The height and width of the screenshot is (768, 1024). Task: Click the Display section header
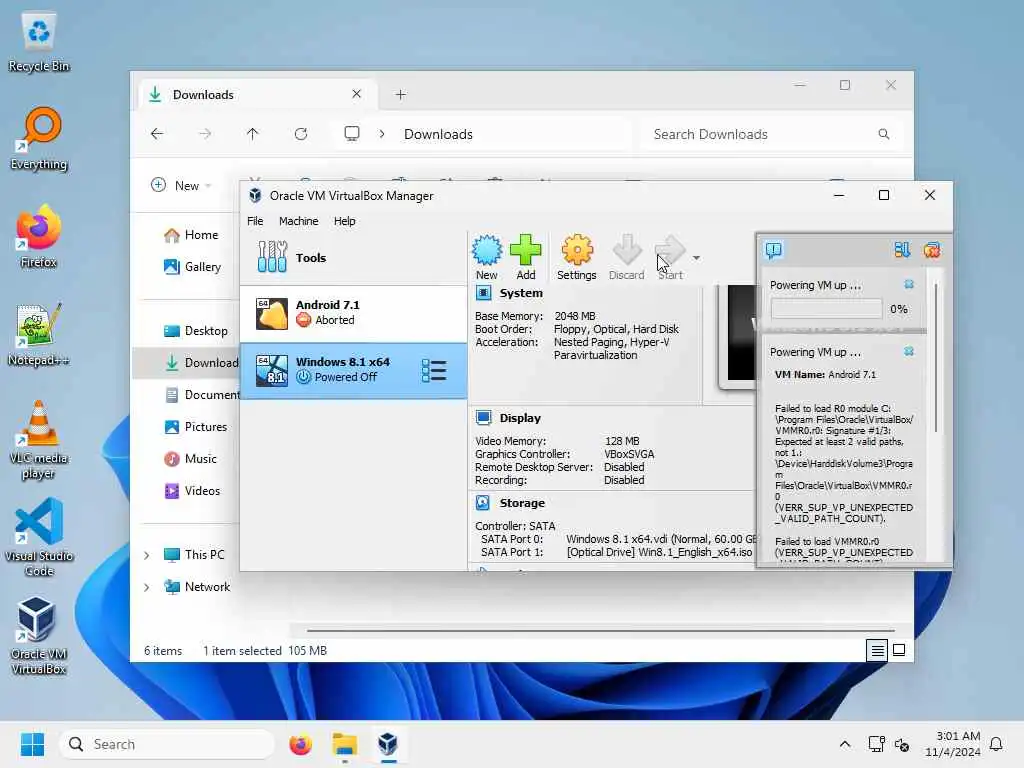(520, 418)
